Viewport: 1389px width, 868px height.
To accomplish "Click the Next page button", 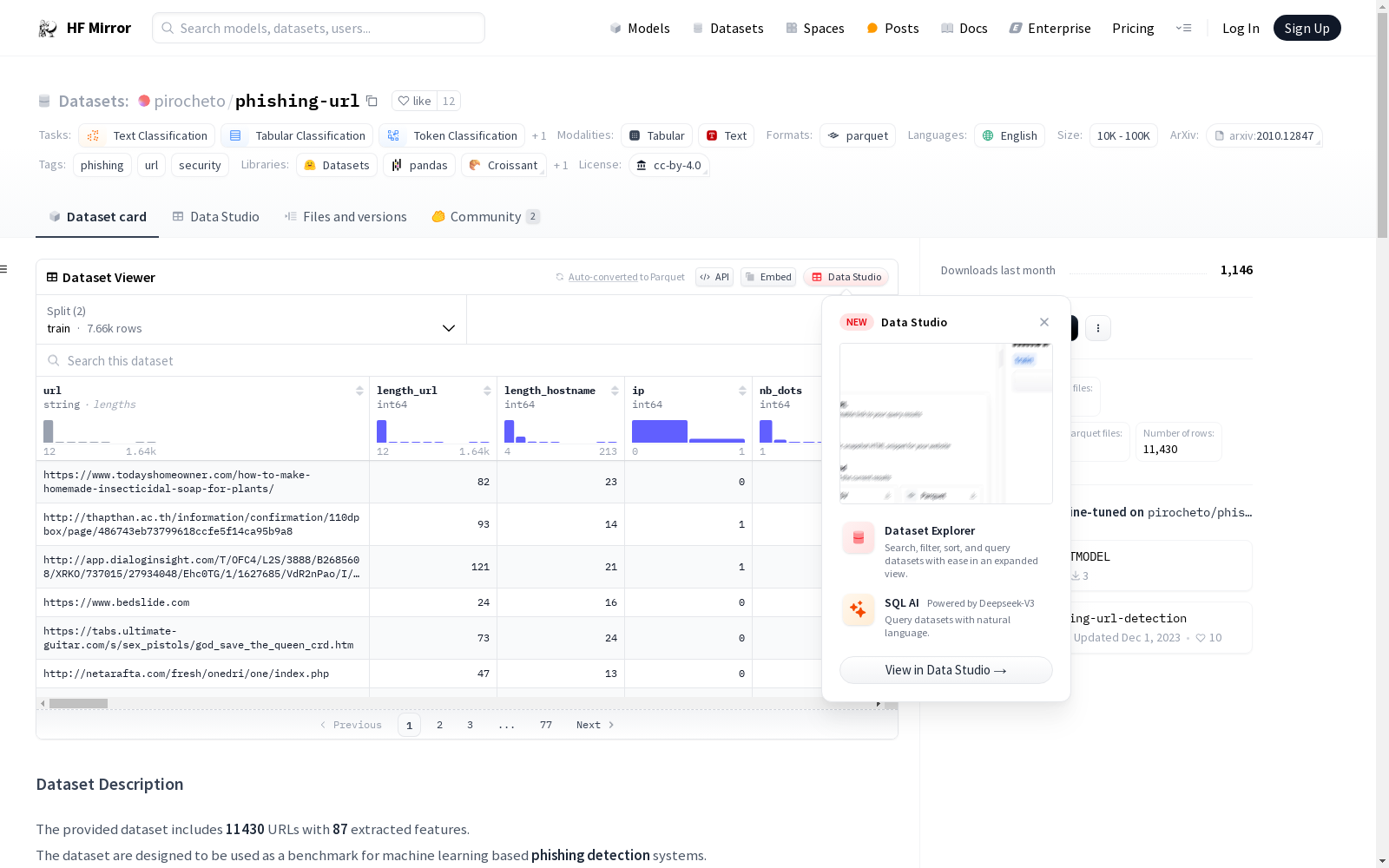I will [596, 725].
